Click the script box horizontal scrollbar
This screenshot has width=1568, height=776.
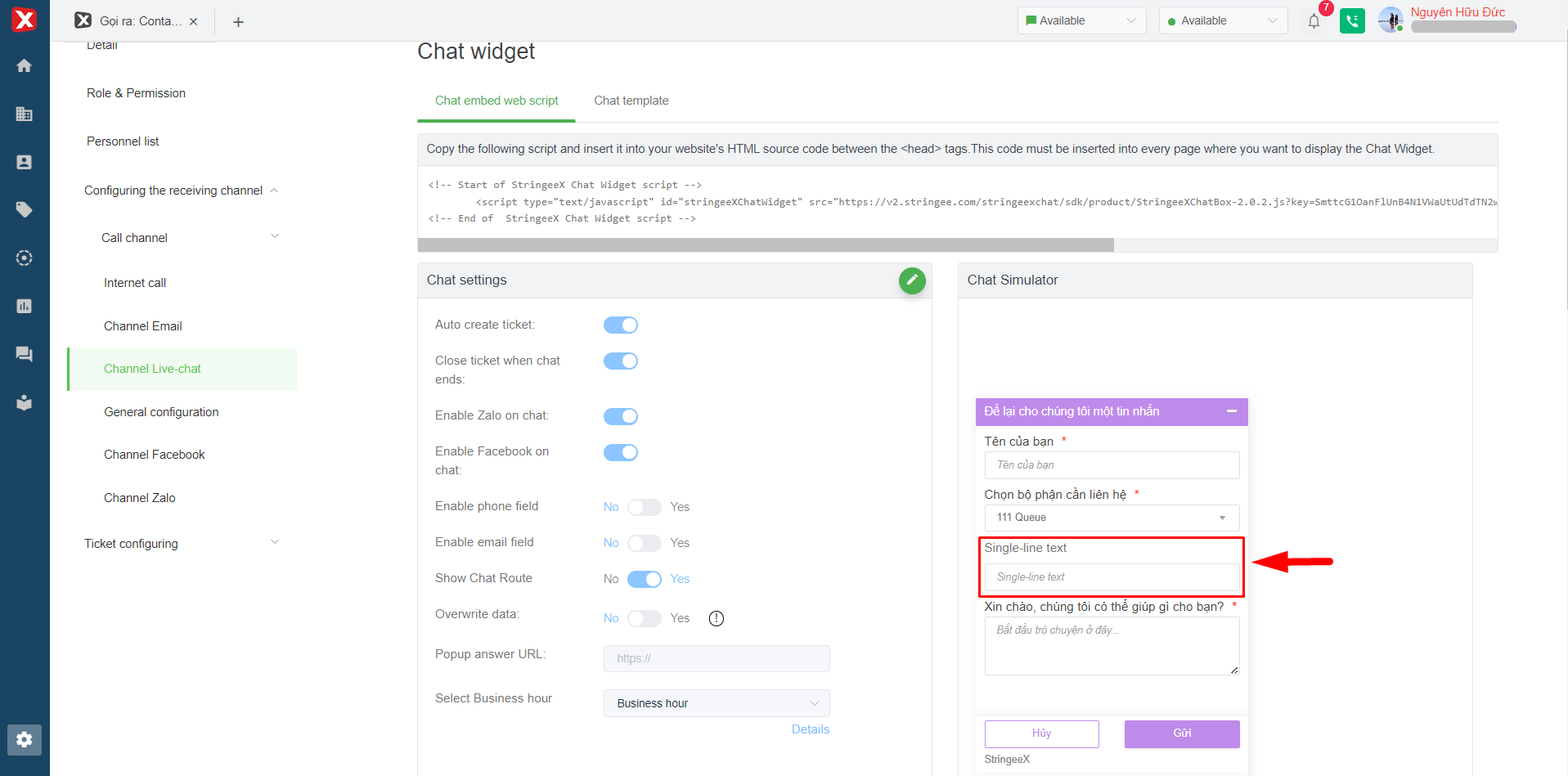(x=766, y=245)
